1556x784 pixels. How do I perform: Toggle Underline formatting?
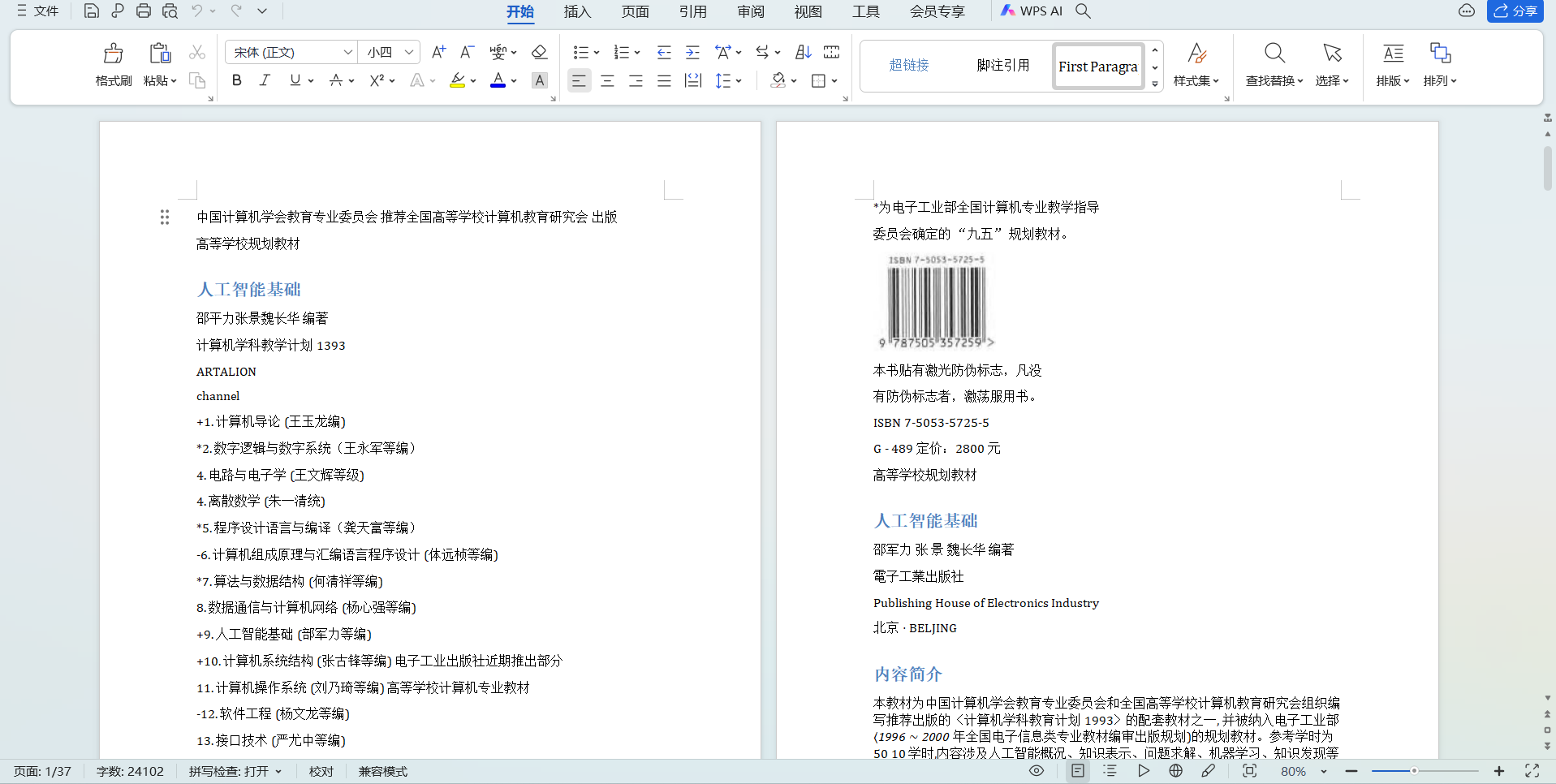[295, 80]
